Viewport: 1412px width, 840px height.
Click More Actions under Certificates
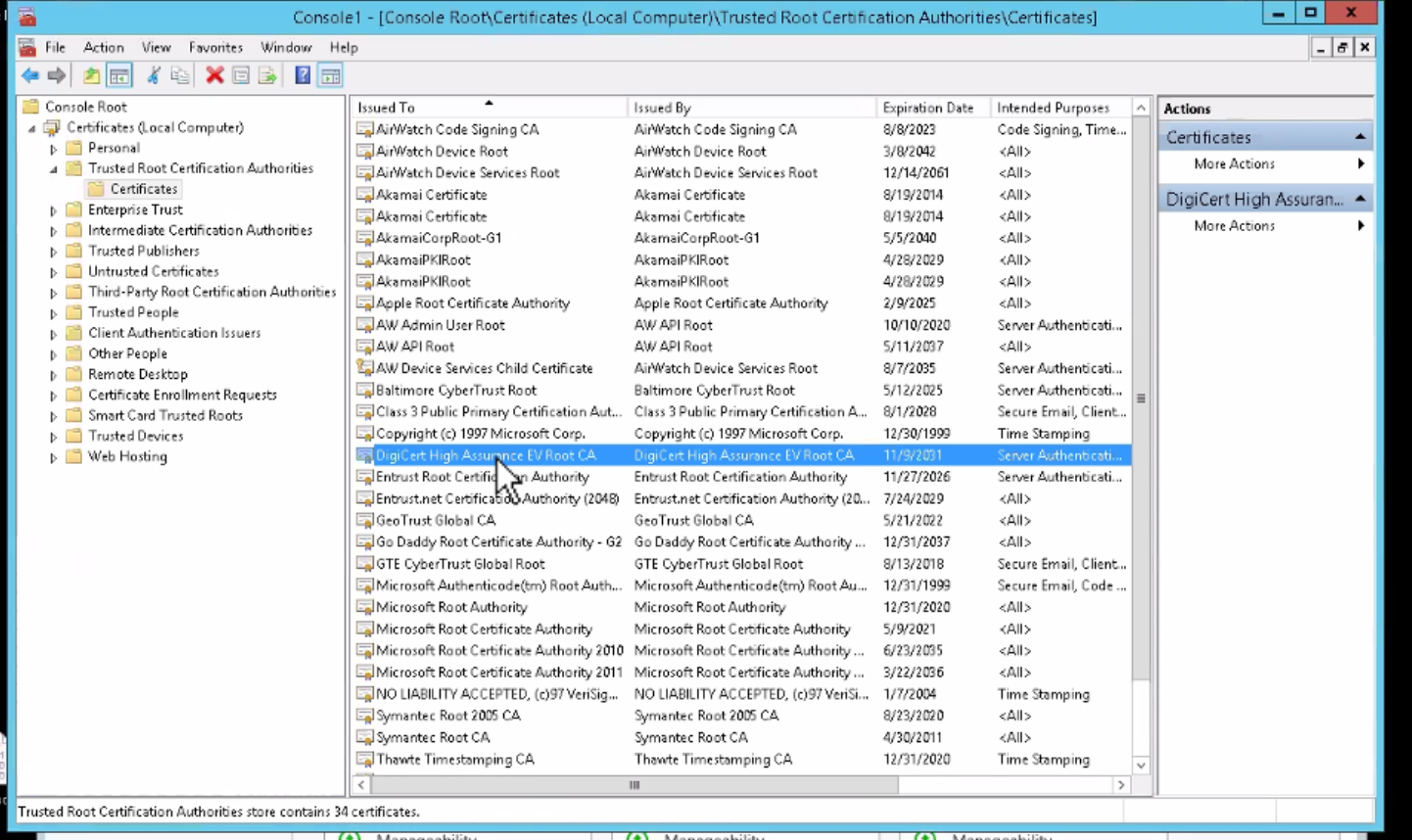[1234, 164]
